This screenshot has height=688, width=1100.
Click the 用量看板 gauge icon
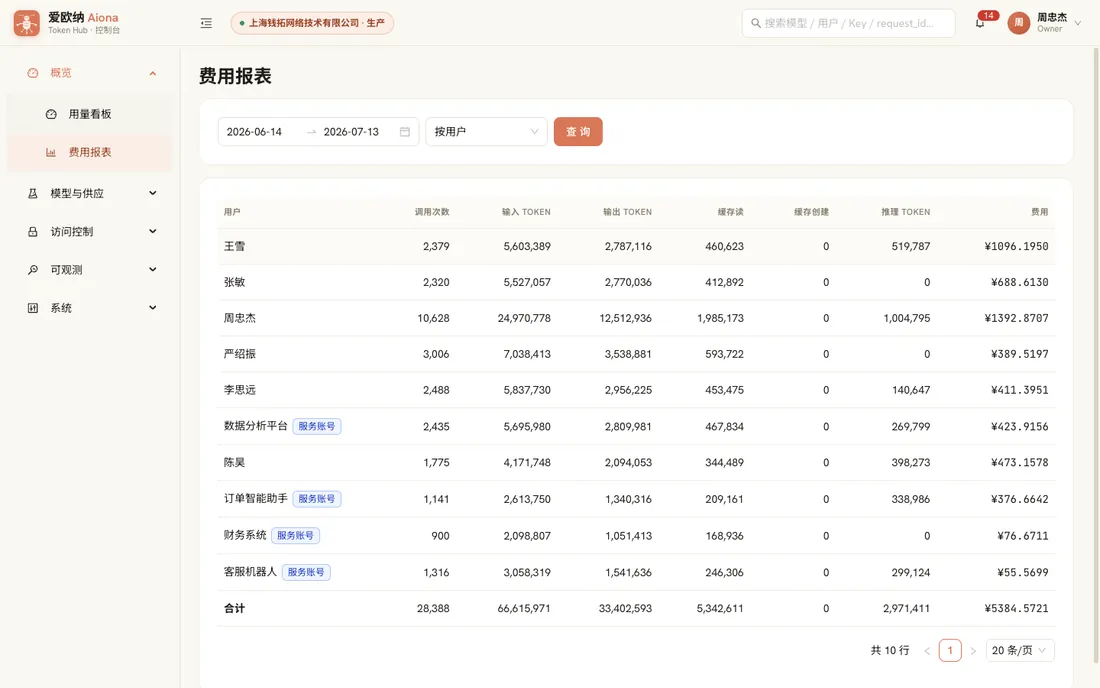51,114
